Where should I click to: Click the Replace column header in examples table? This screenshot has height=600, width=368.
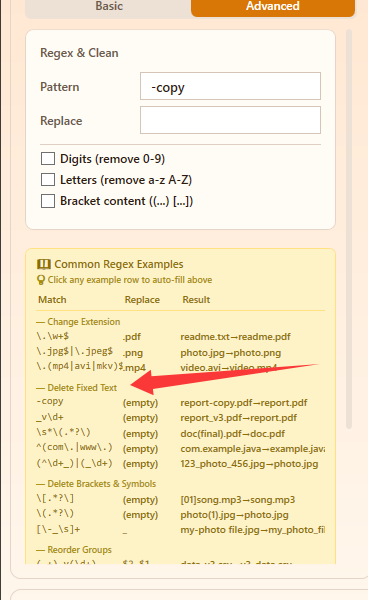coord(142,300)
